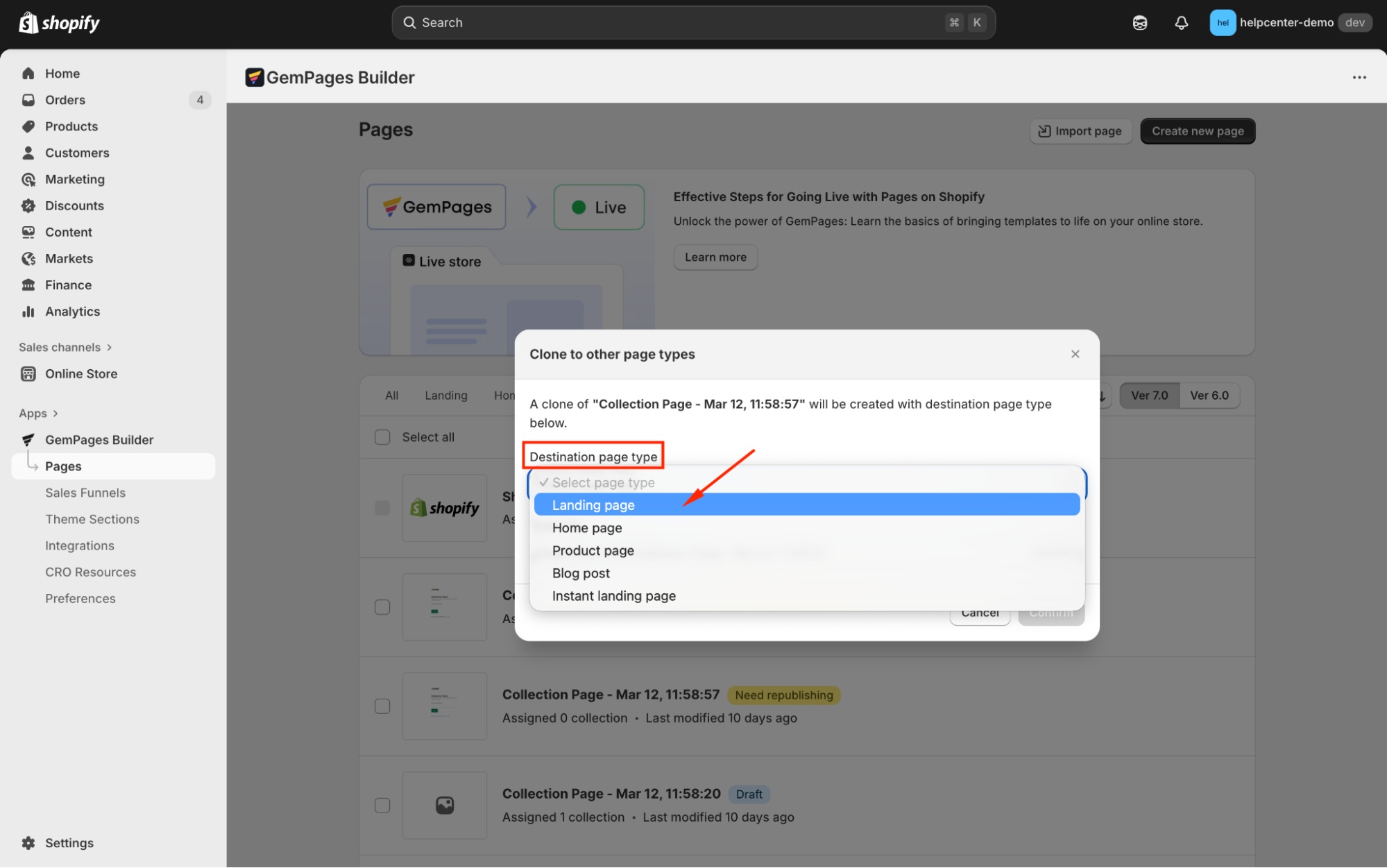This screenshot has width=1387, height=868.
Task: Check the Select all checkbox
Action: 382,437
